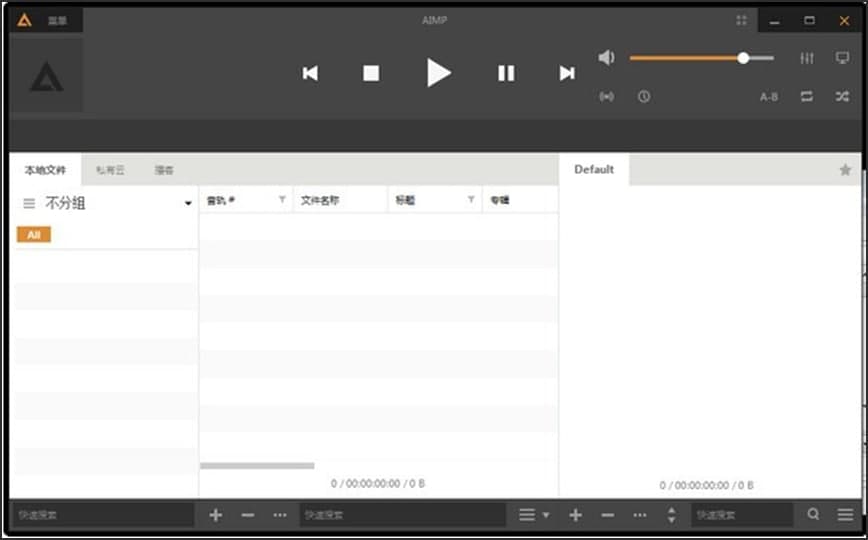Toggle repeat playback mode
868x540 pixels.
807,97
